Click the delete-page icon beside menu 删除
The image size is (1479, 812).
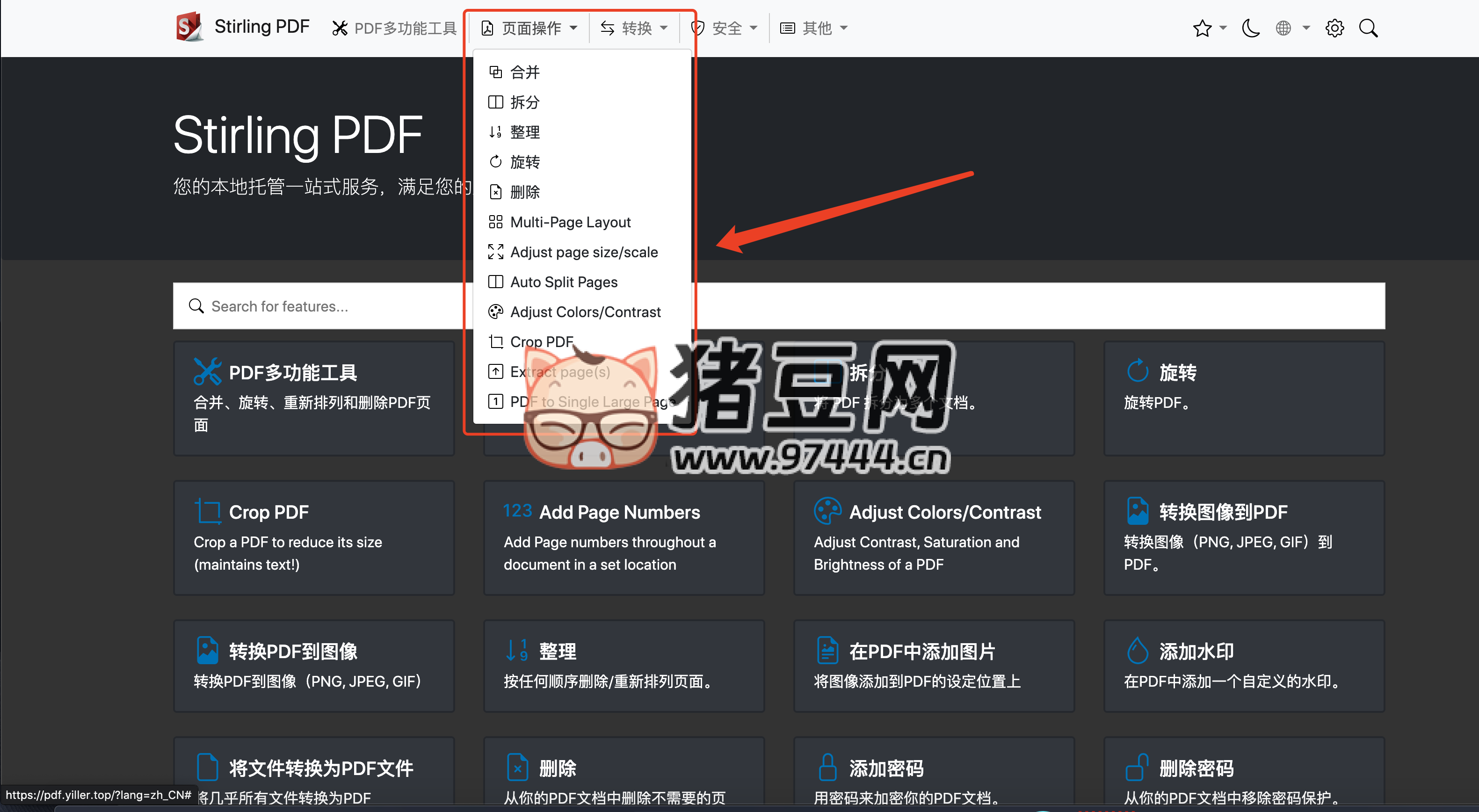click(x=495, y=192)
